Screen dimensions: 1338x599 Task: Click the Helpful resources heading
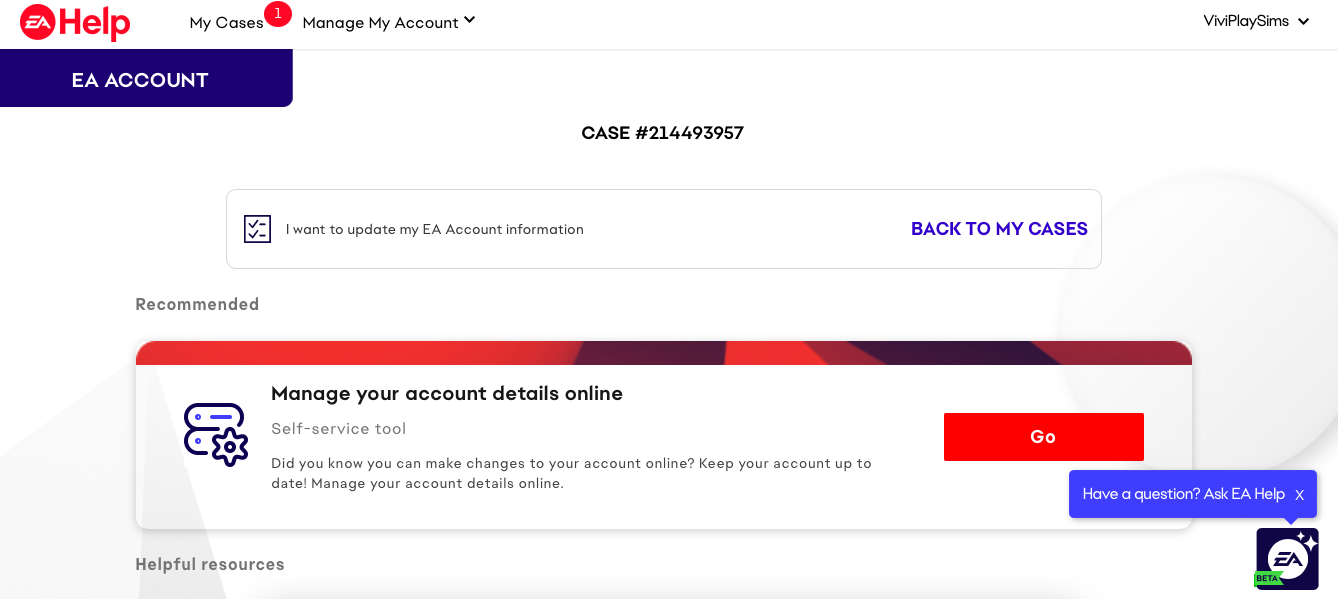click(210, 565)
